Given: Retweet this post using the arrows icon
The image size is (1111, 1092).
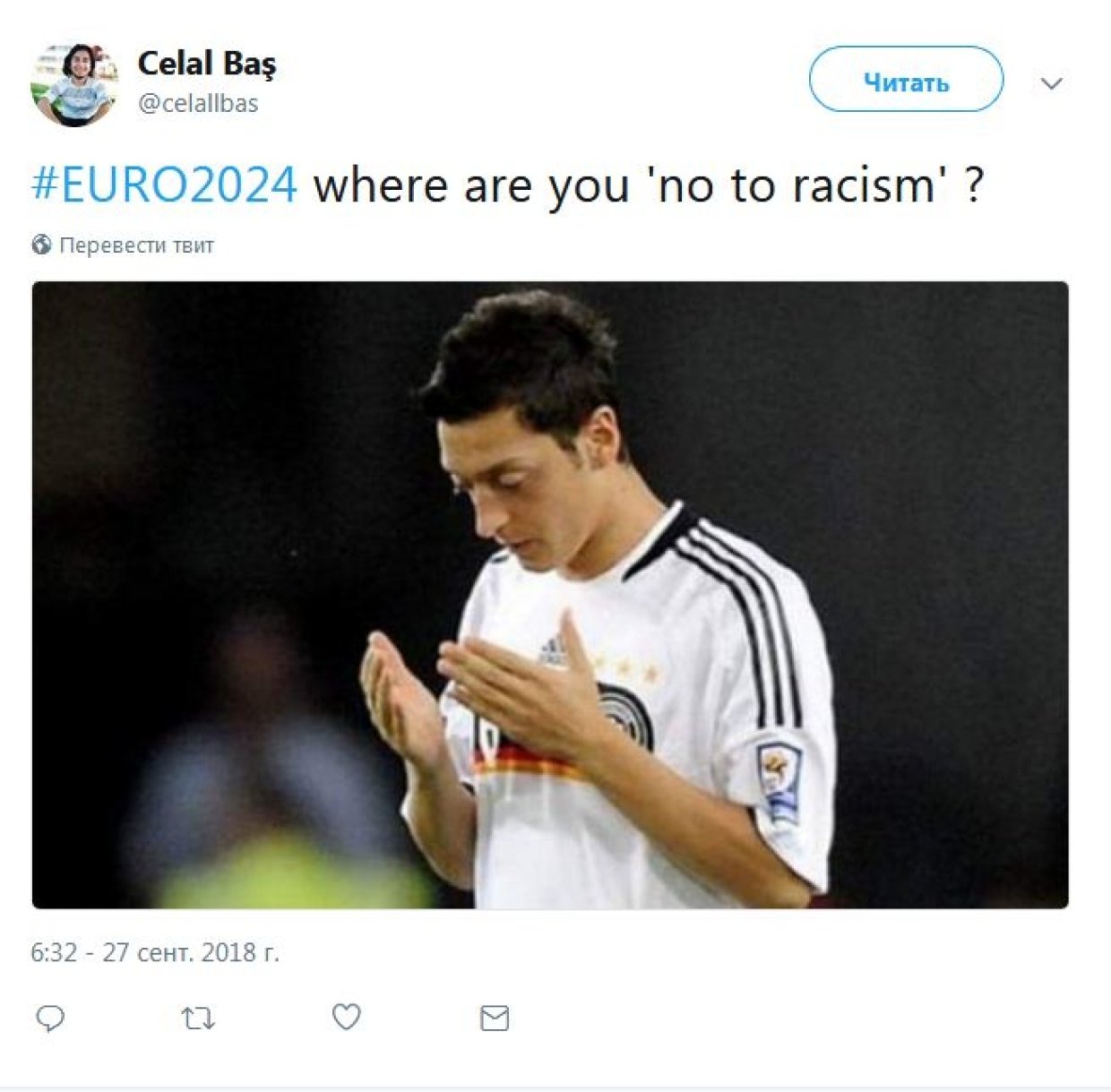Looking at the screenshot, I should pyautogui.click(x=198, y=1018).
